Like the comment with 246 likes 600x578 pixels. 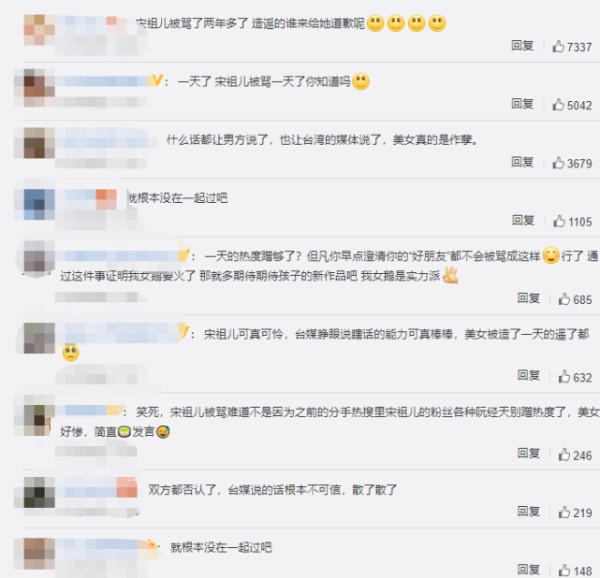[564, 454]
